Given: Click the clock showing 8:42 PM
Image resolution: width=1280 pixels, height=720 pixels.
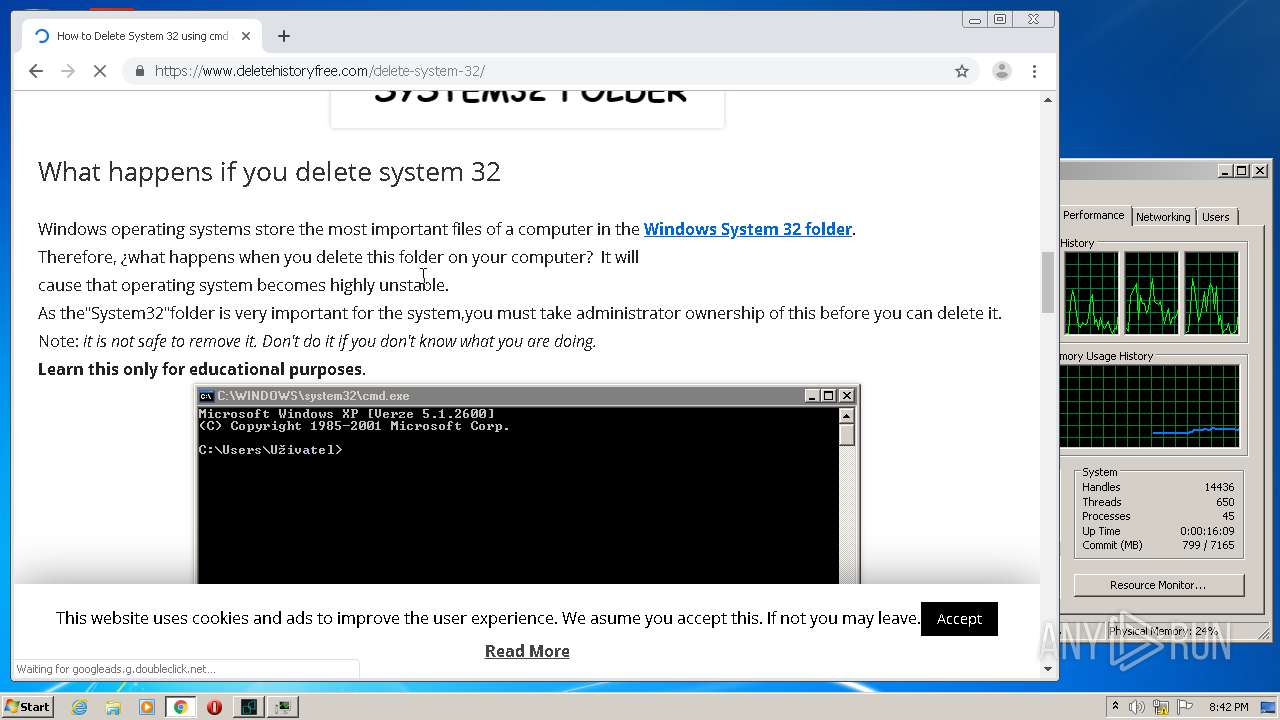Looking at the screenshot, I should click(1229, 707).
